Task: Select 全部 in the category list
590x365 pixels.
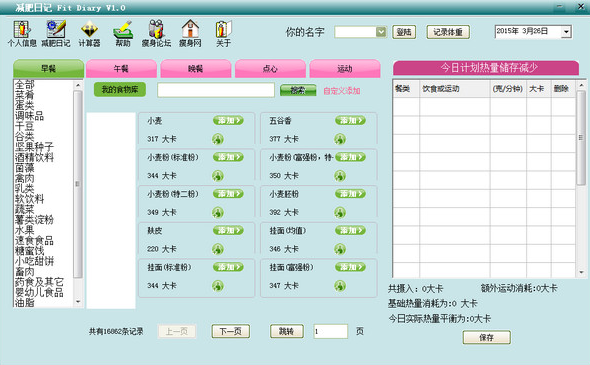Action: coord(24,85)
